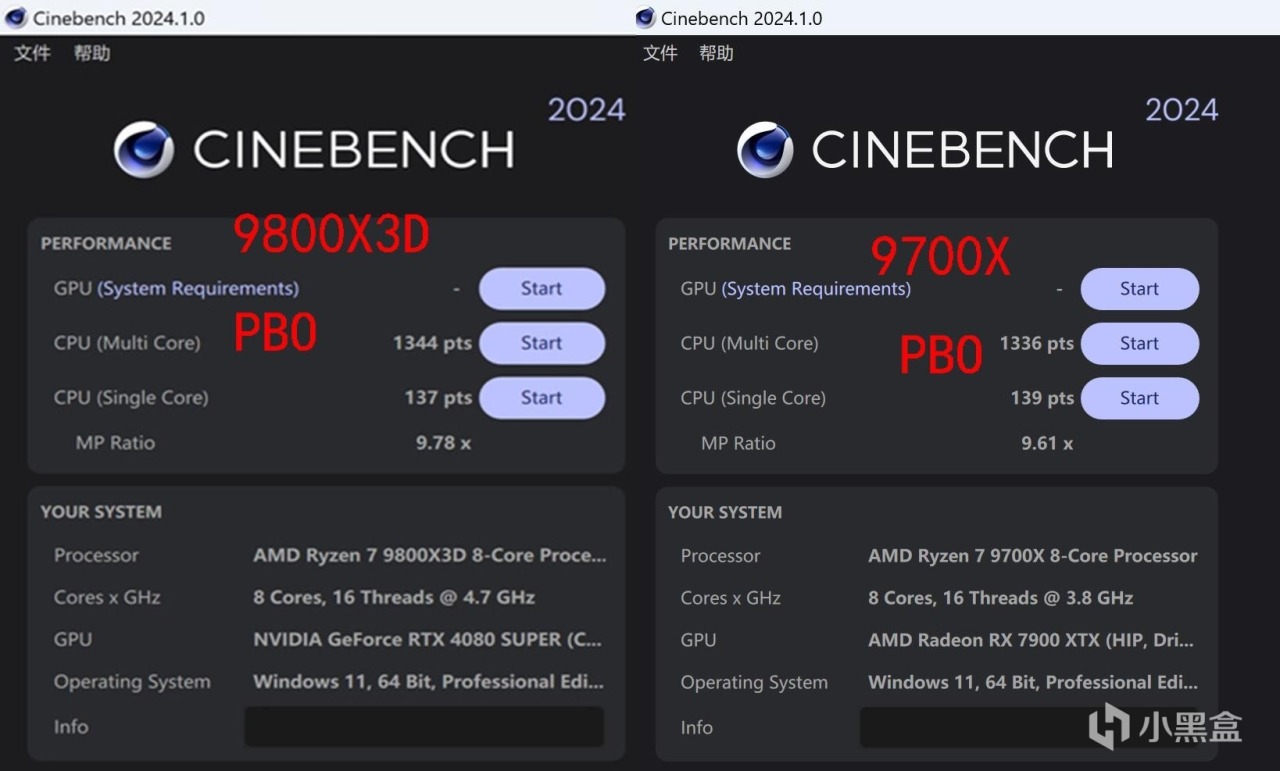This screenshot has height=771, width=1280.
Task: Open the 文件 menu in the 9700X window
Action: 660,53
